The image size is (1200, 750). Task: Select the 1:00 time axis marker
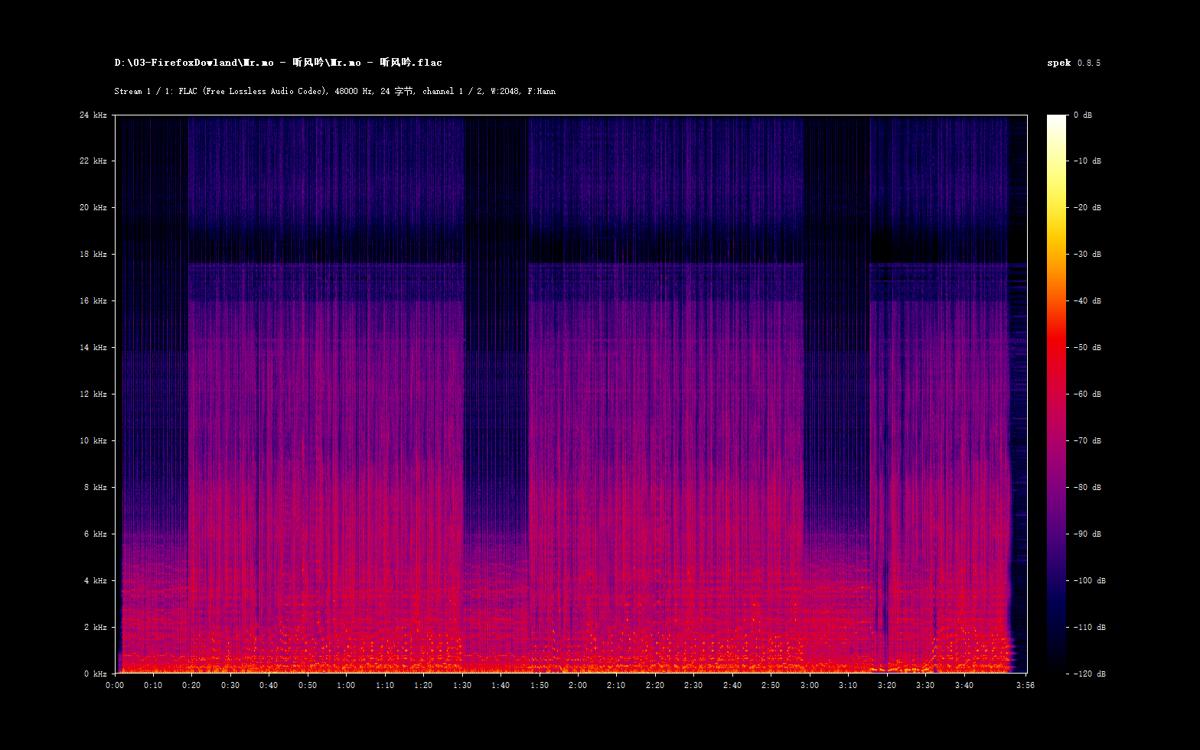(346, 686)
